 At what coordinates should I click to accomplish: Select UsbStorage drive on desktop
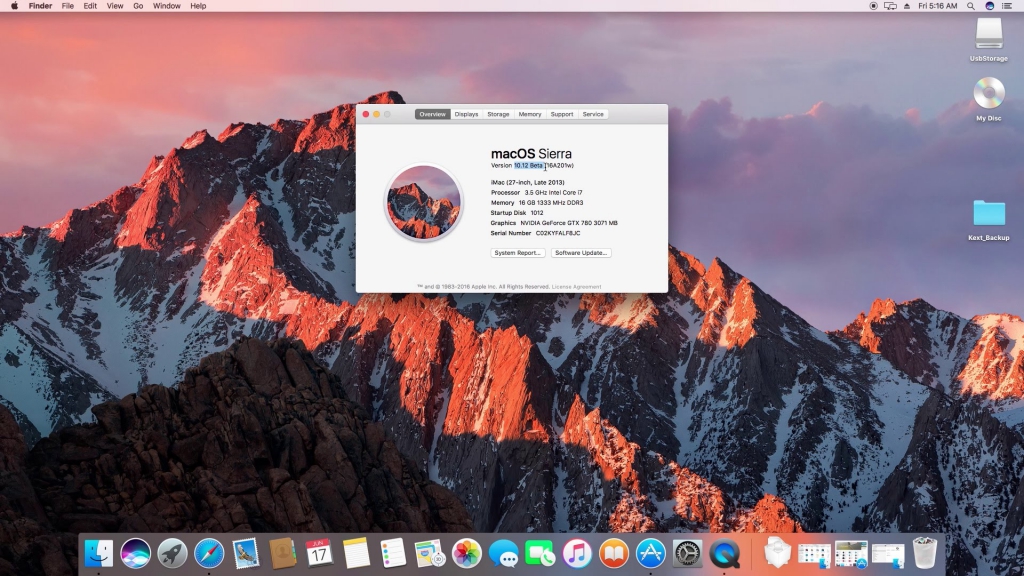click(989, 40)
